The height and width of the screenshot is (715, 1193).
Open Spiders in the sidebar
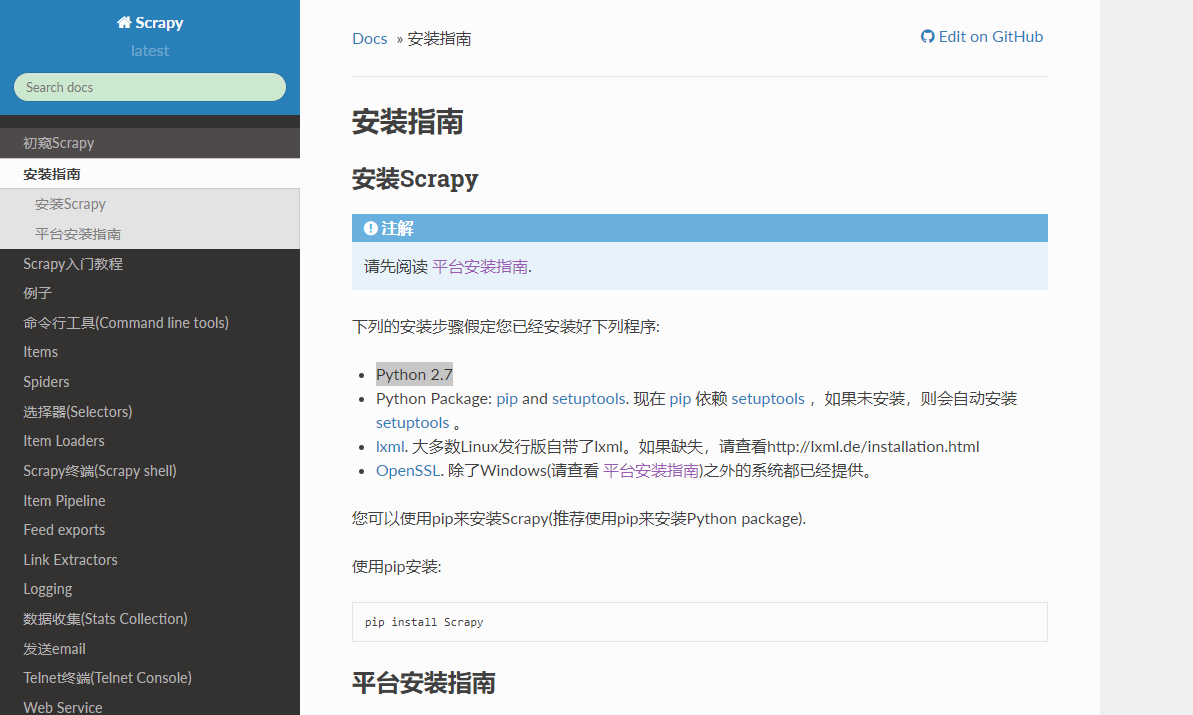150,382
